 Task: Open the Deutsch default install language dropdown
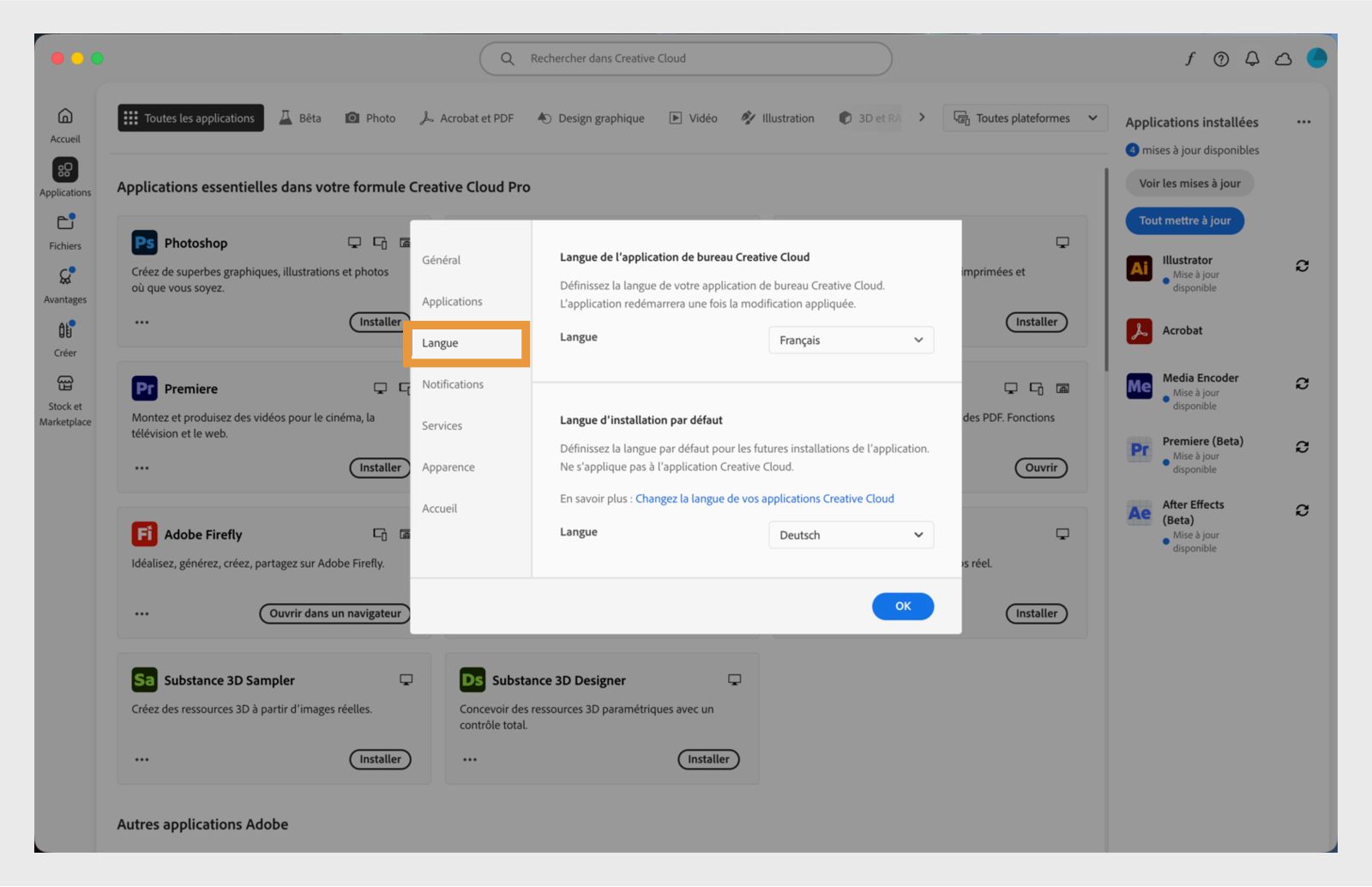851,535
